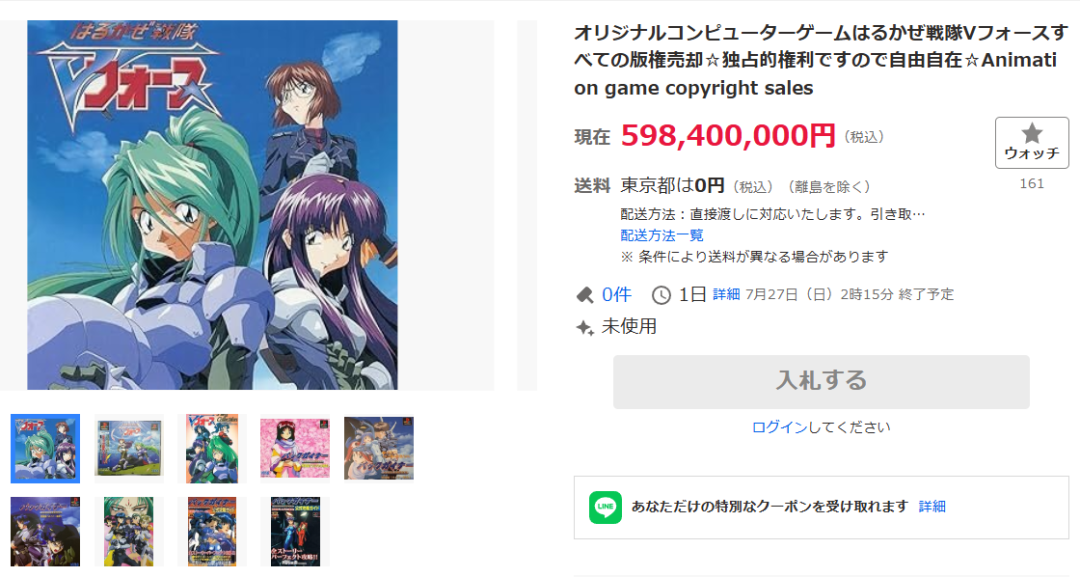Follow the ログイン login link
The height and width of the screenshot is (577, 1080).
point(779,427)
